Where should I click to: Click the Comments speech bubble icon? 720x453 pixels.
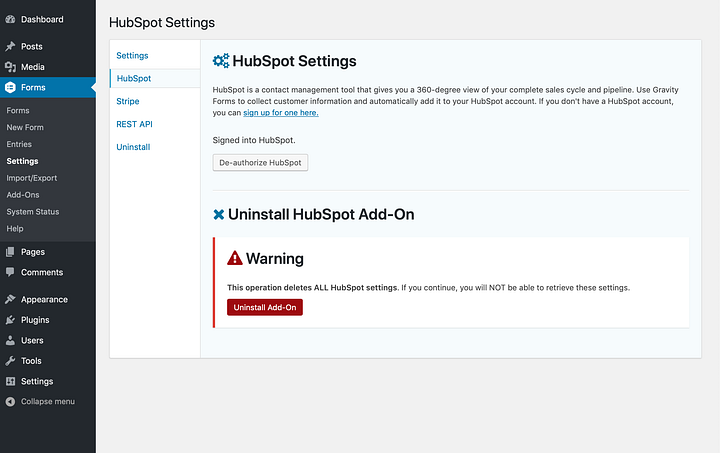click(10, 272)
